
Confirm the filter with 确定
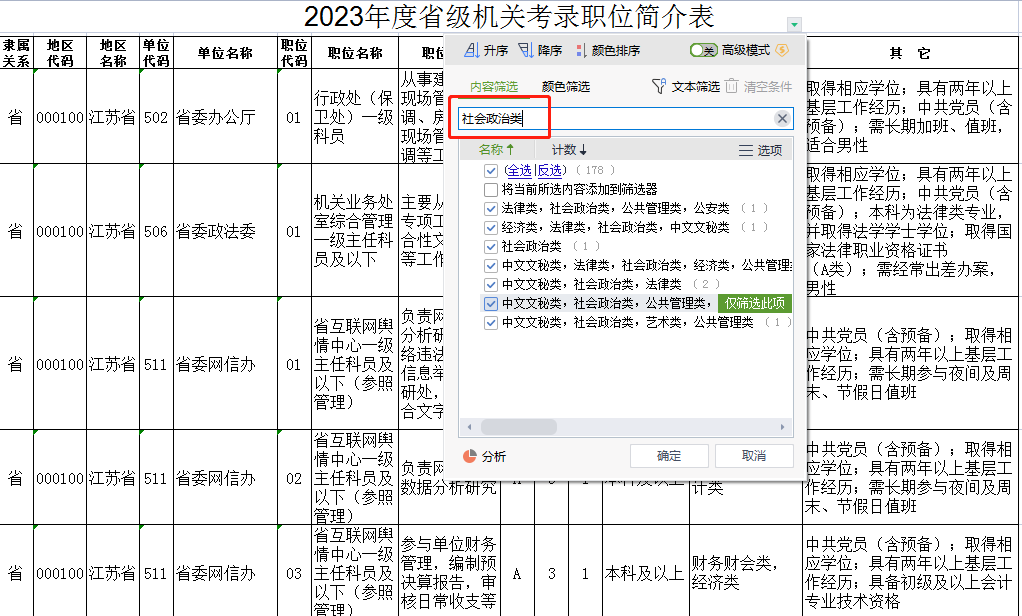pyautogui.click(x=669, y=456)
